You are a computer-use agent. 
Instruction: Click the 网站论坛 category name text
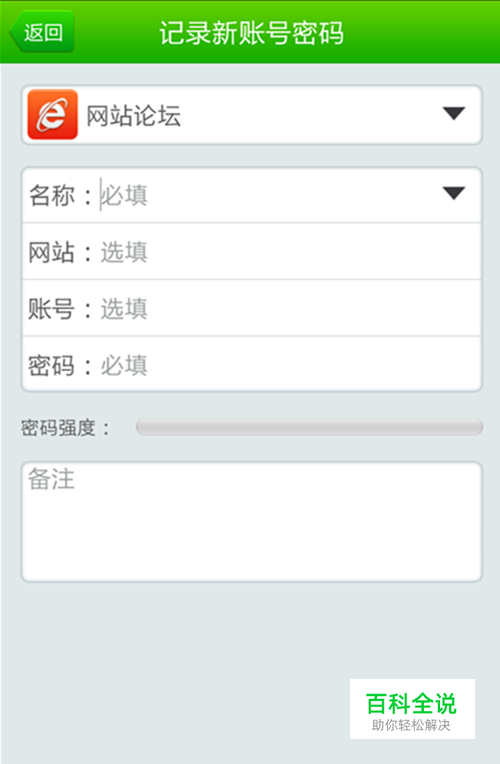click(134, 116)
